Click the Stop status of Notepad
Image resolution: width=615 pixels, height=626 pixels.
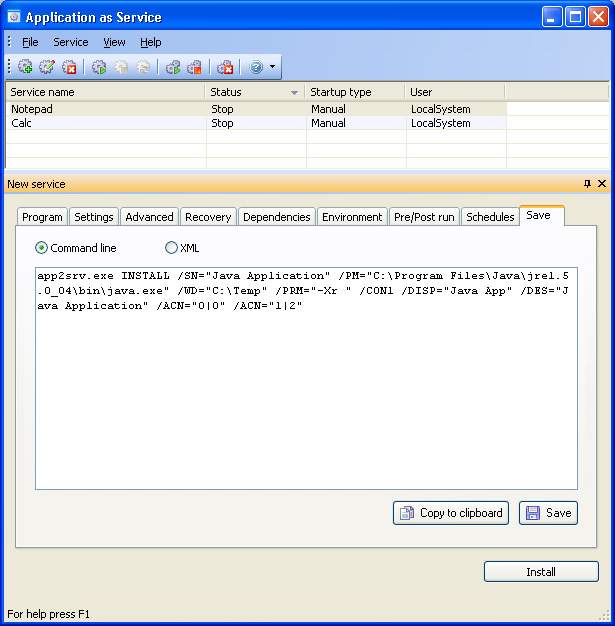tap(222, 109)
